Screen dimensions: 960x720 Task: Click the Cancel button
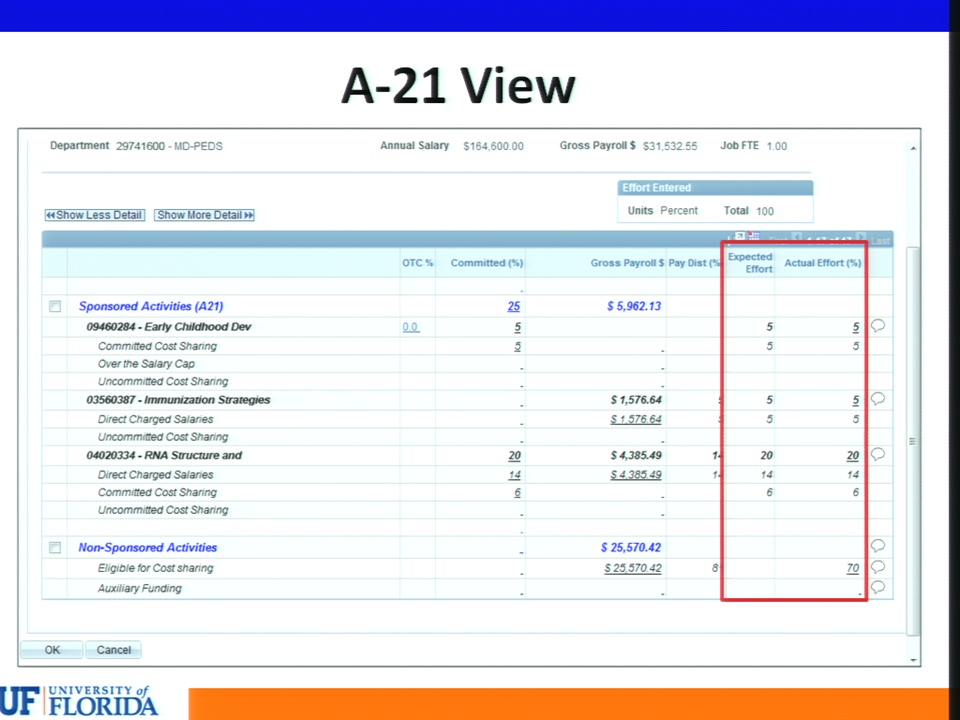[x=113, y=650]
